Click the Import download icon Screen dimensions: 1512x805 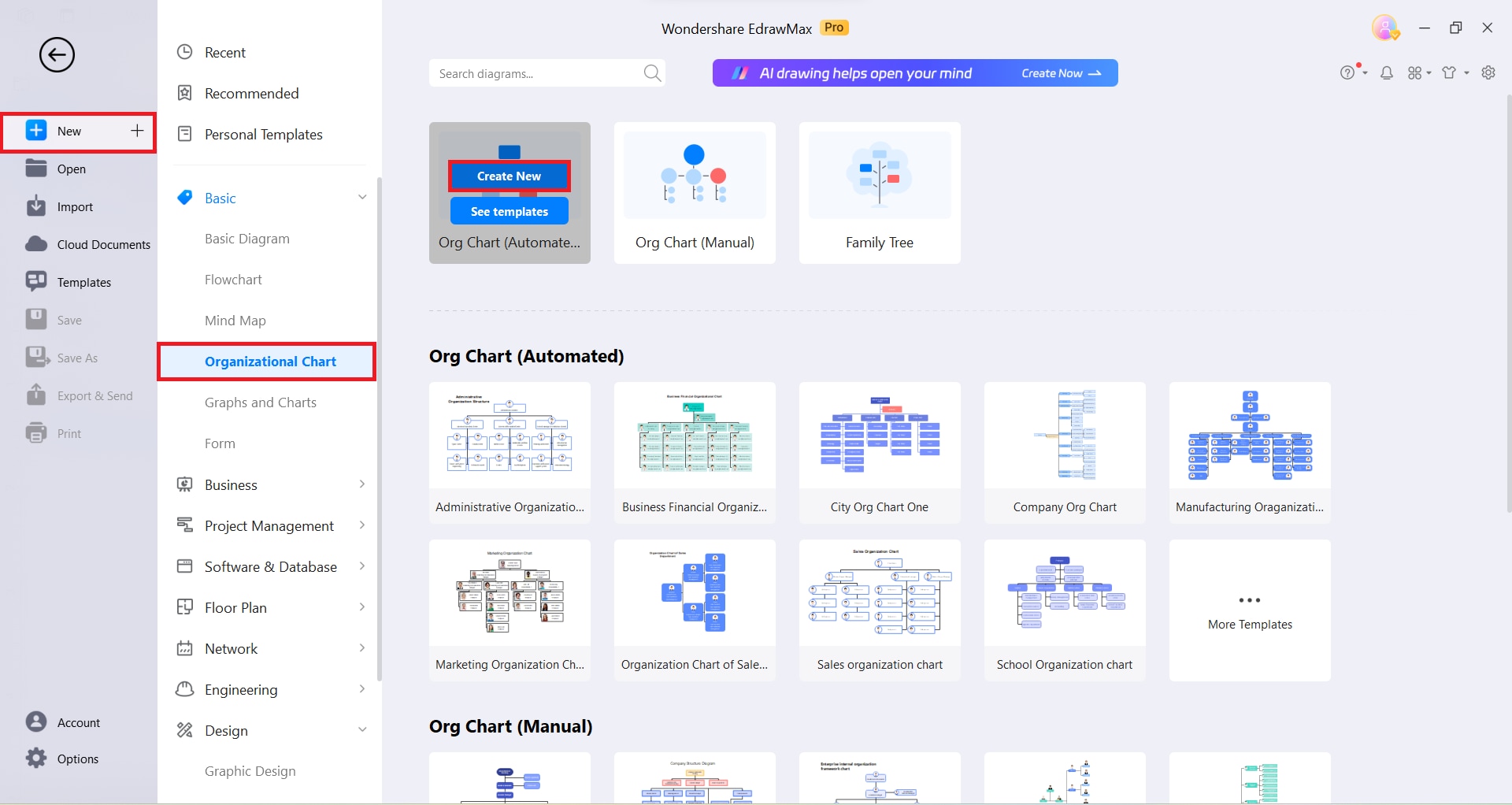(36, 206)
